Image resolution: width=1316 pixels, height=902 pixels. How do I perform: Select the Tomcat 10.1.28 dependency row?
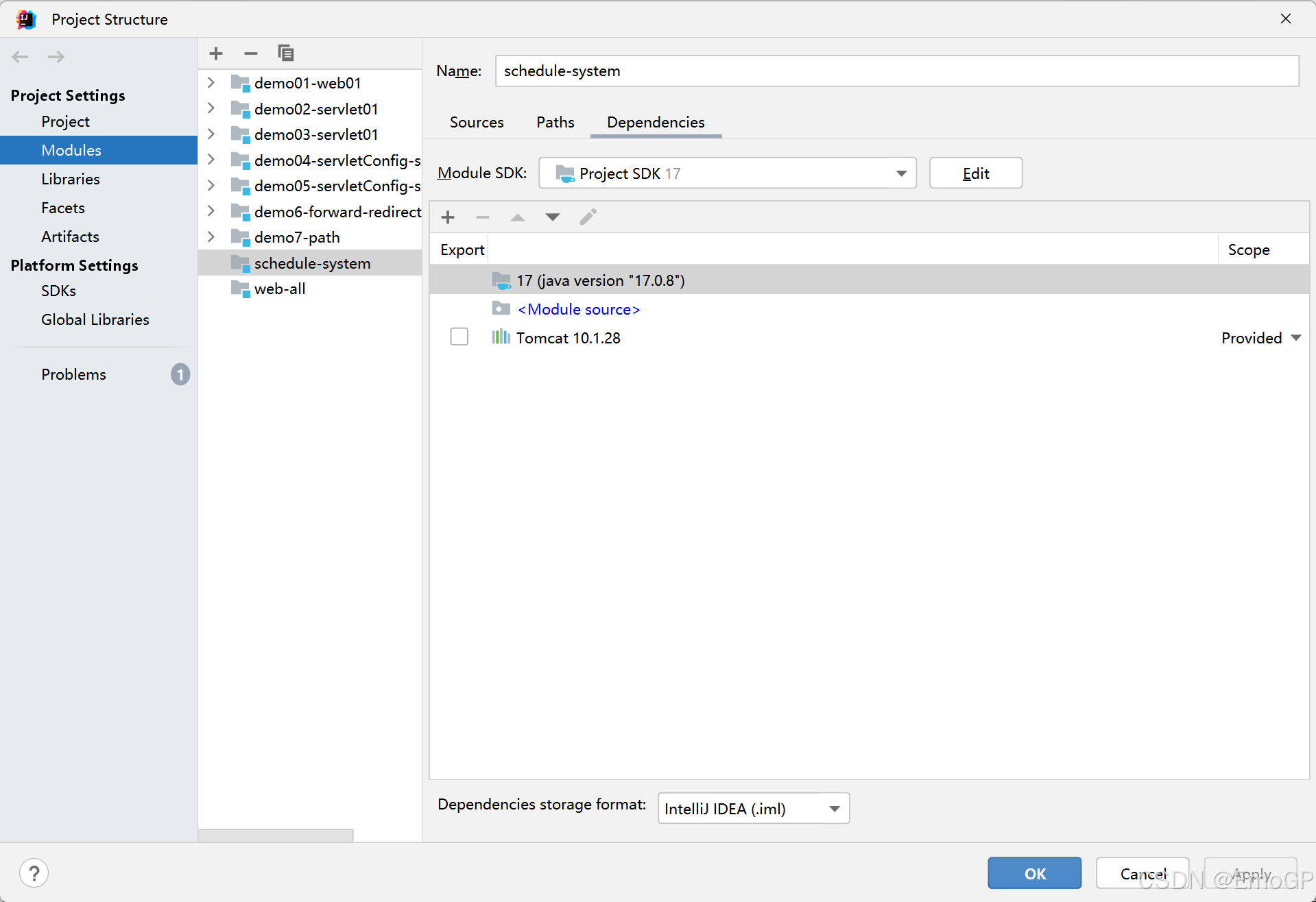(x=869, y=337)
